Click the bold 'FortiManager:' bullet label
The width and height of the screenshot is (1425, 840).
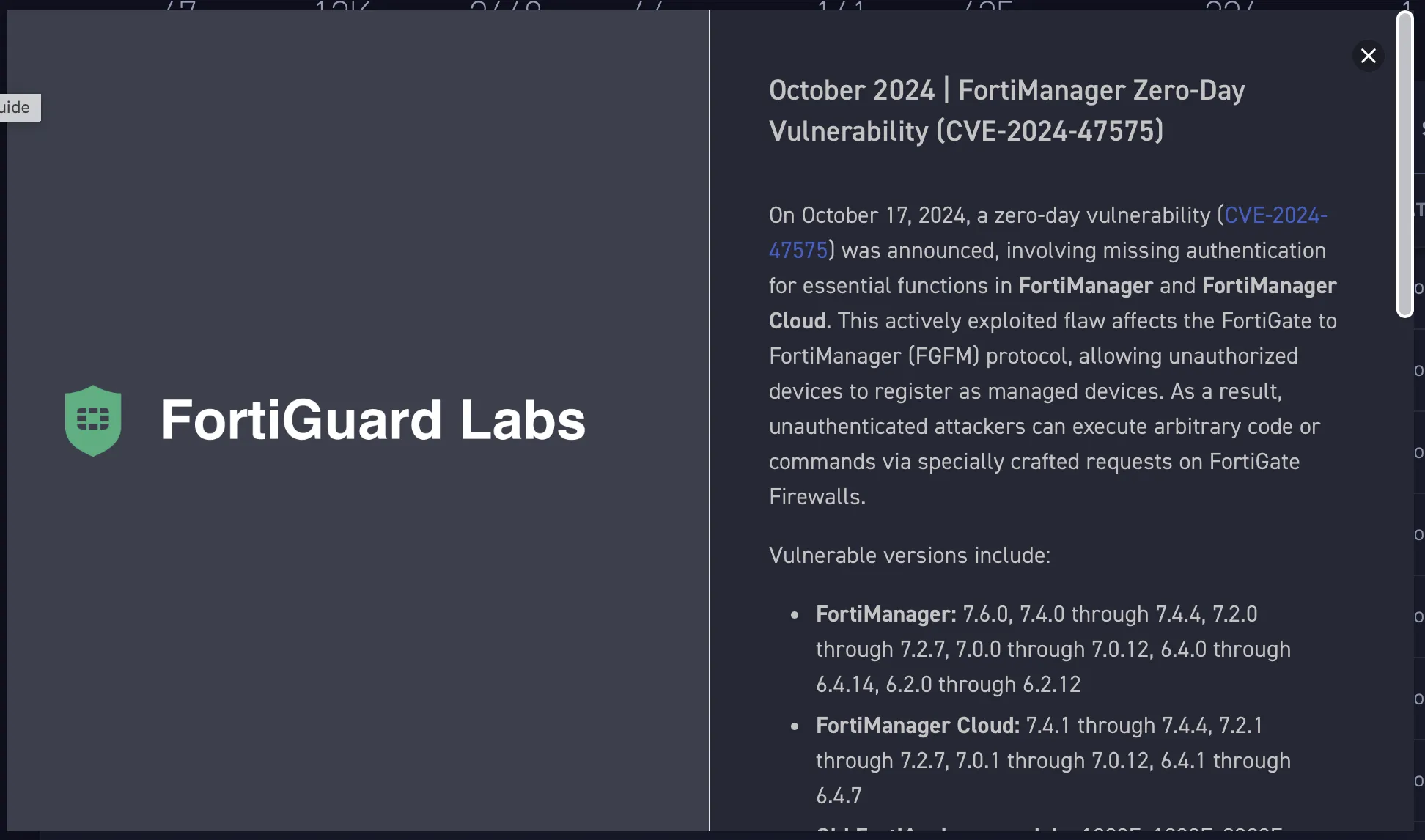pos(885,614)
